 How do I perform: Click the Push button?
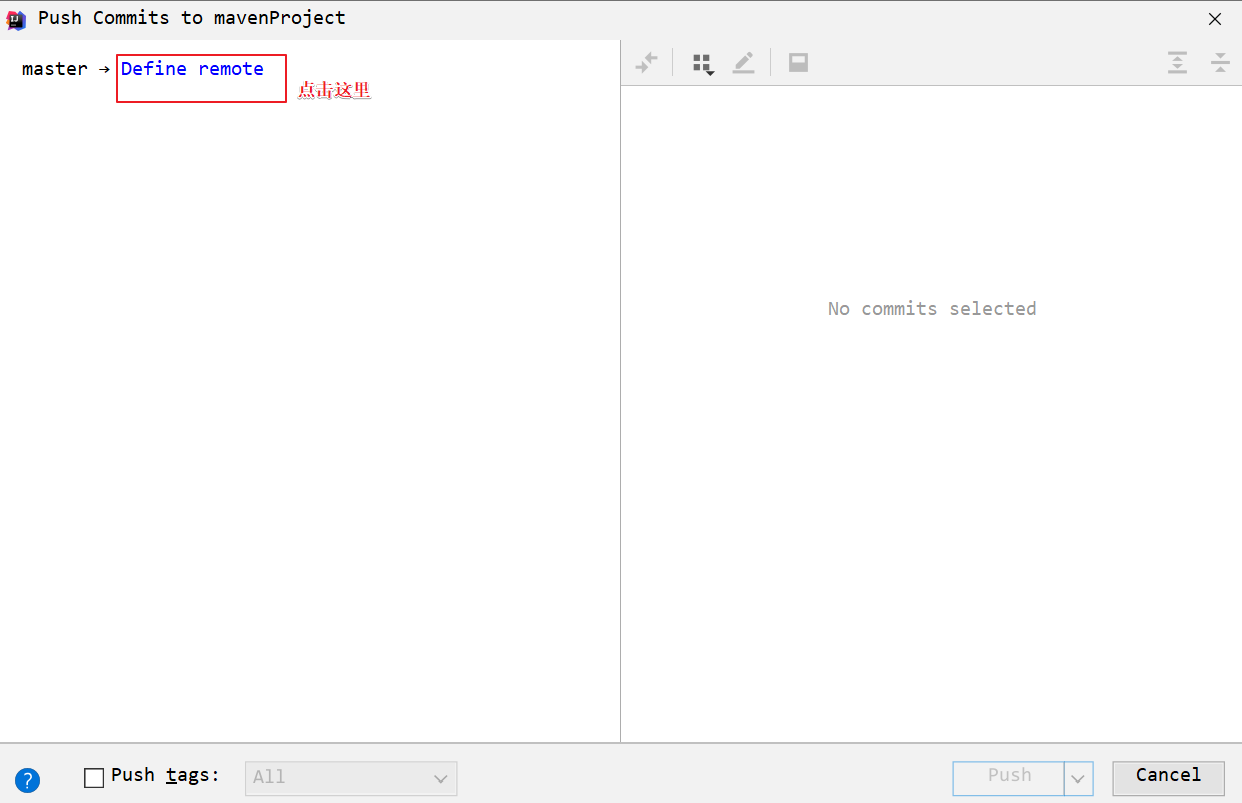(1008, 777)
